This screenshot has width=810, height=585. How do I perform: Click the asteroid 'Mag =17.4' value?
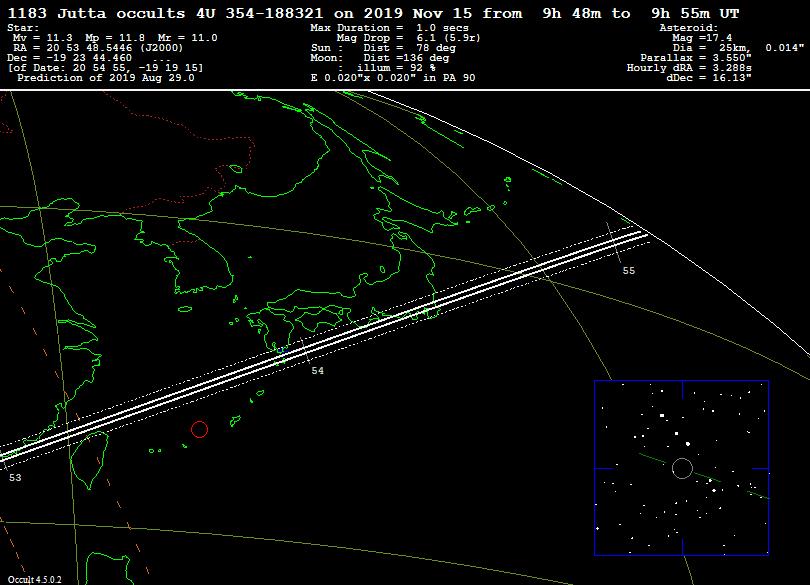coord(702,38)
